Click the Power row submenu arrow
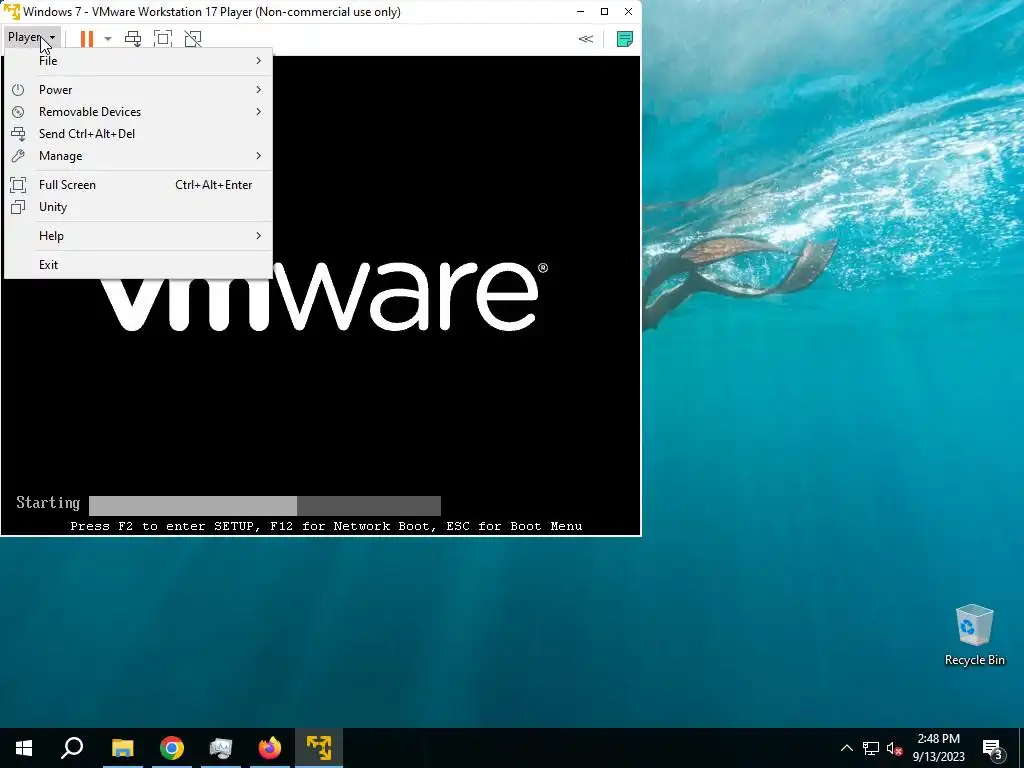The height and width of the screenshot is (768, 1024). (259, 89)
